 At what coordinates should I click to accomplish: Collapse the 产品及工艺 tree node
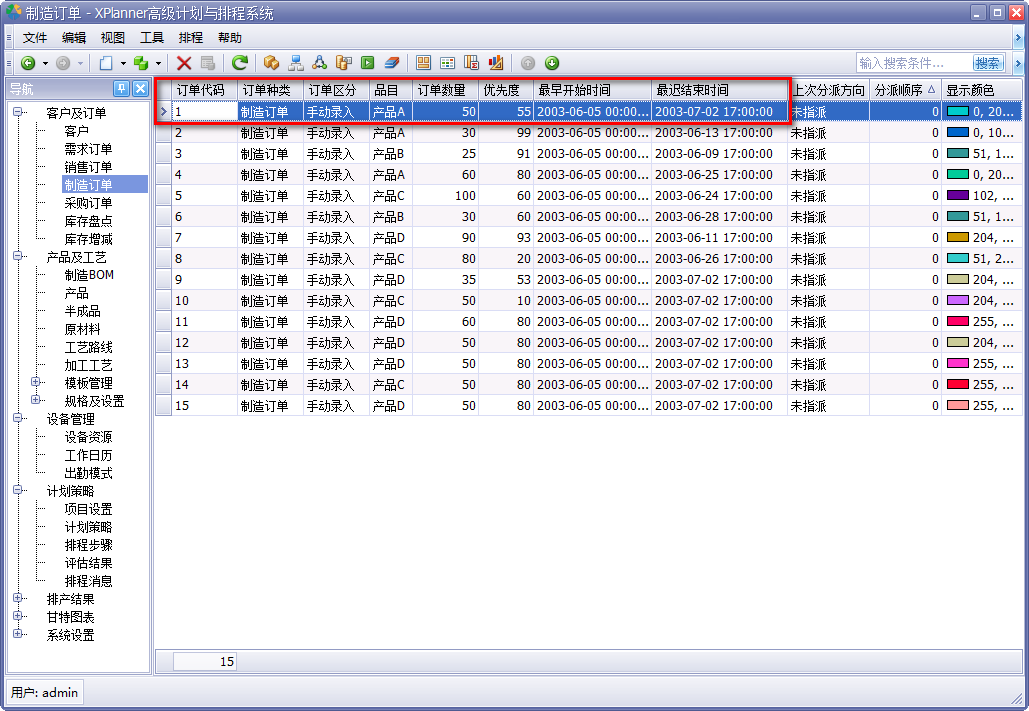[18, 257]
